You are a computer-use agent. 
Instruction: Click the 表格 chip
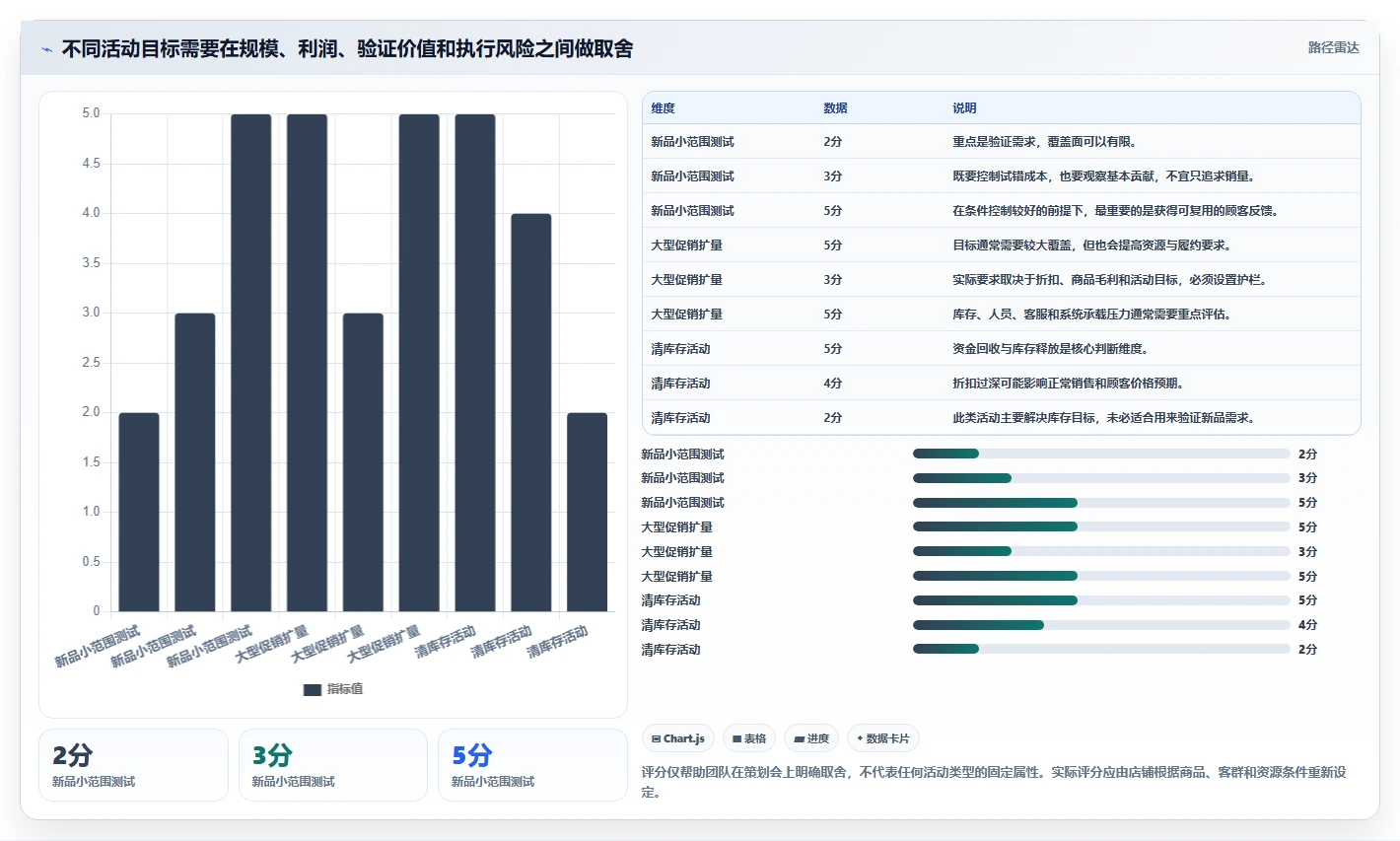point(749,738)
